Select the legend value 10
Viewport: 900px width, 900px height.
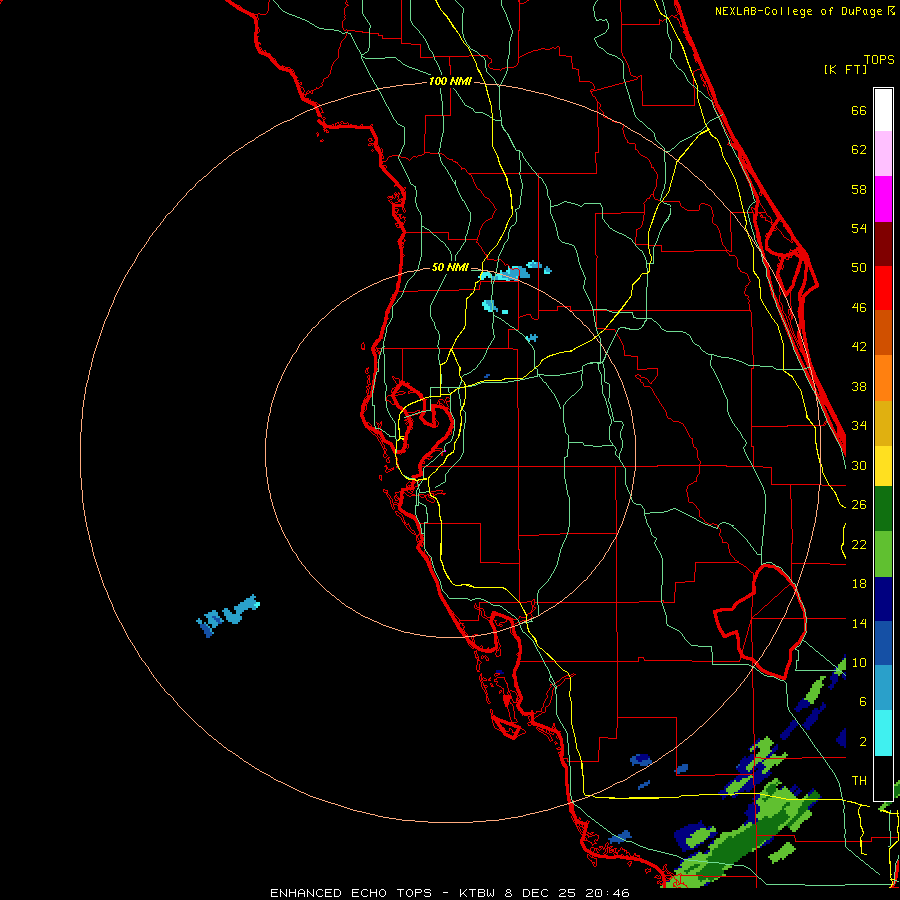tap(859, 663)
